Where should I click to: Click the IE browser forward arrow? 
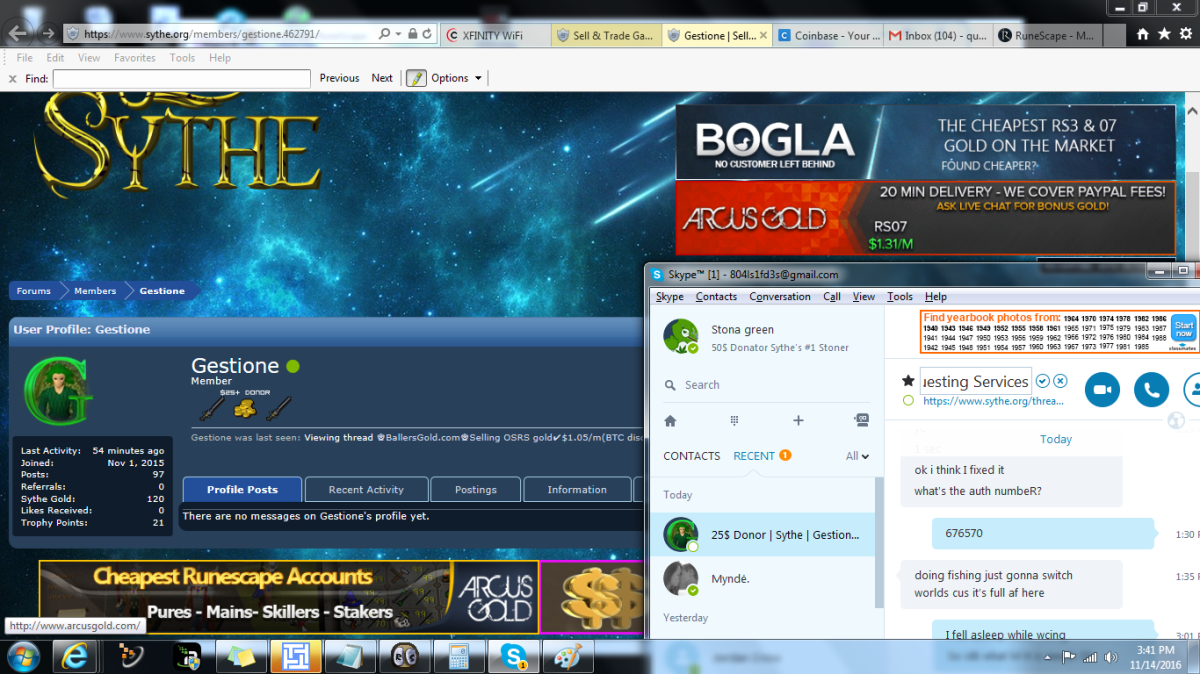pos(47,33)
